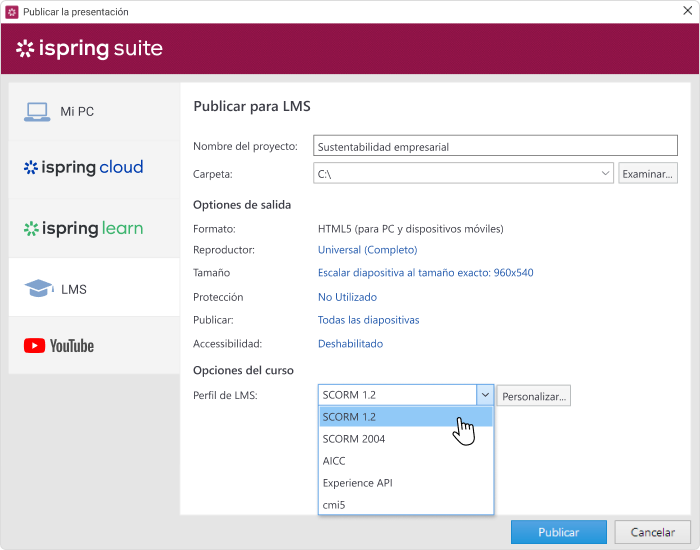Viewport: 700px width, 550px height.
Task: Open the Mi PC publishing tab
Action: [94, 112]
